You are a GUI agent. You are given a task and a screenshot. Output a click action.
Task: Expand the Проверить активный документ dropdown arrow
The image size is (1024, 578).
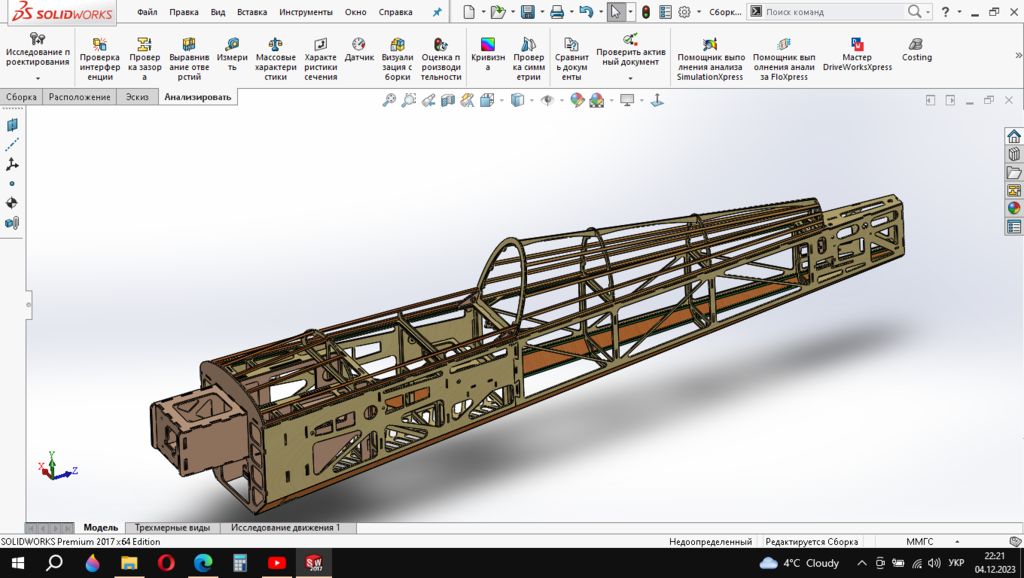[630, 78]
